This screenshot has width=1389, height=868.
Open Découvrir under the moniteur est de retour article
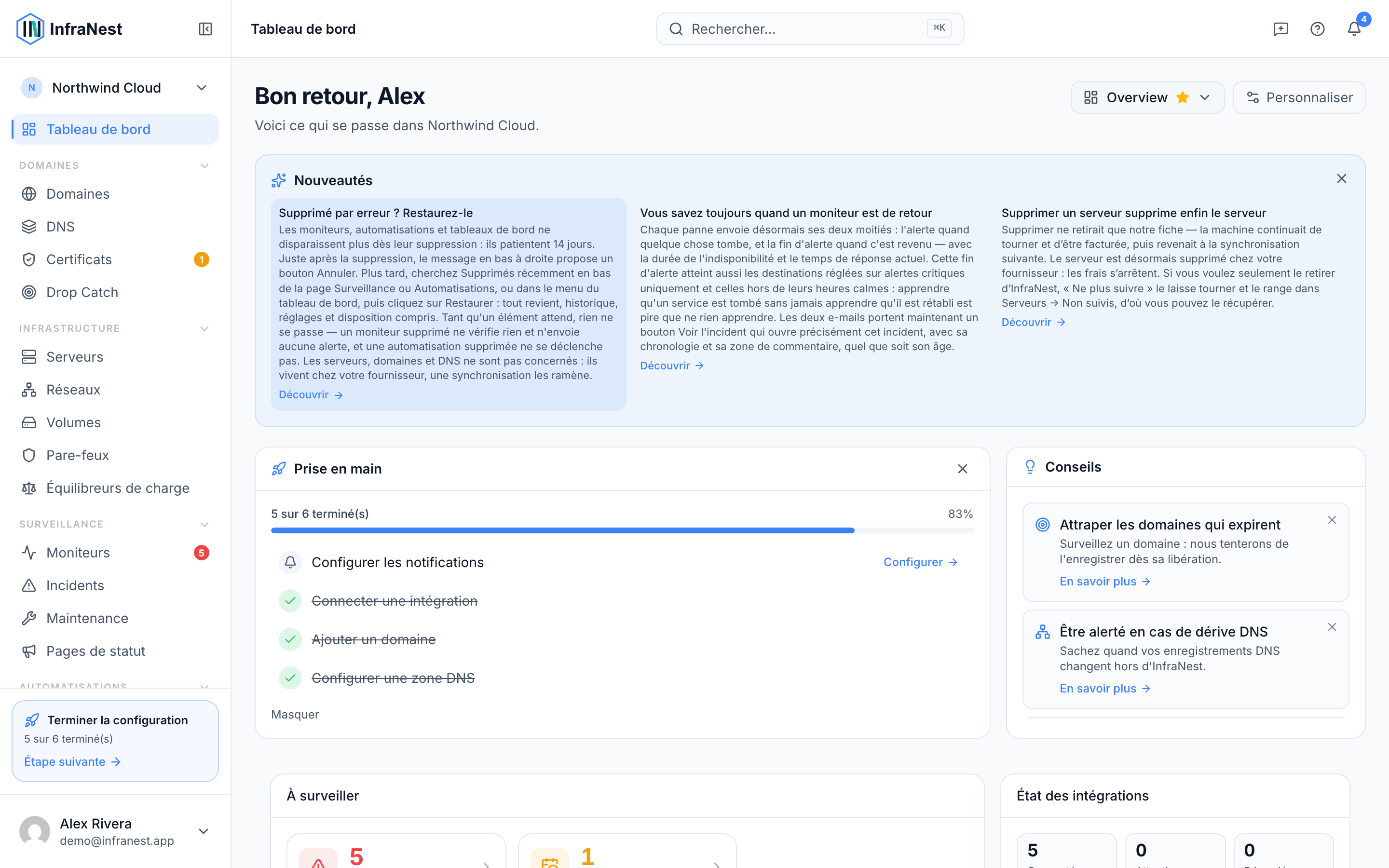(x=671, y=366)
